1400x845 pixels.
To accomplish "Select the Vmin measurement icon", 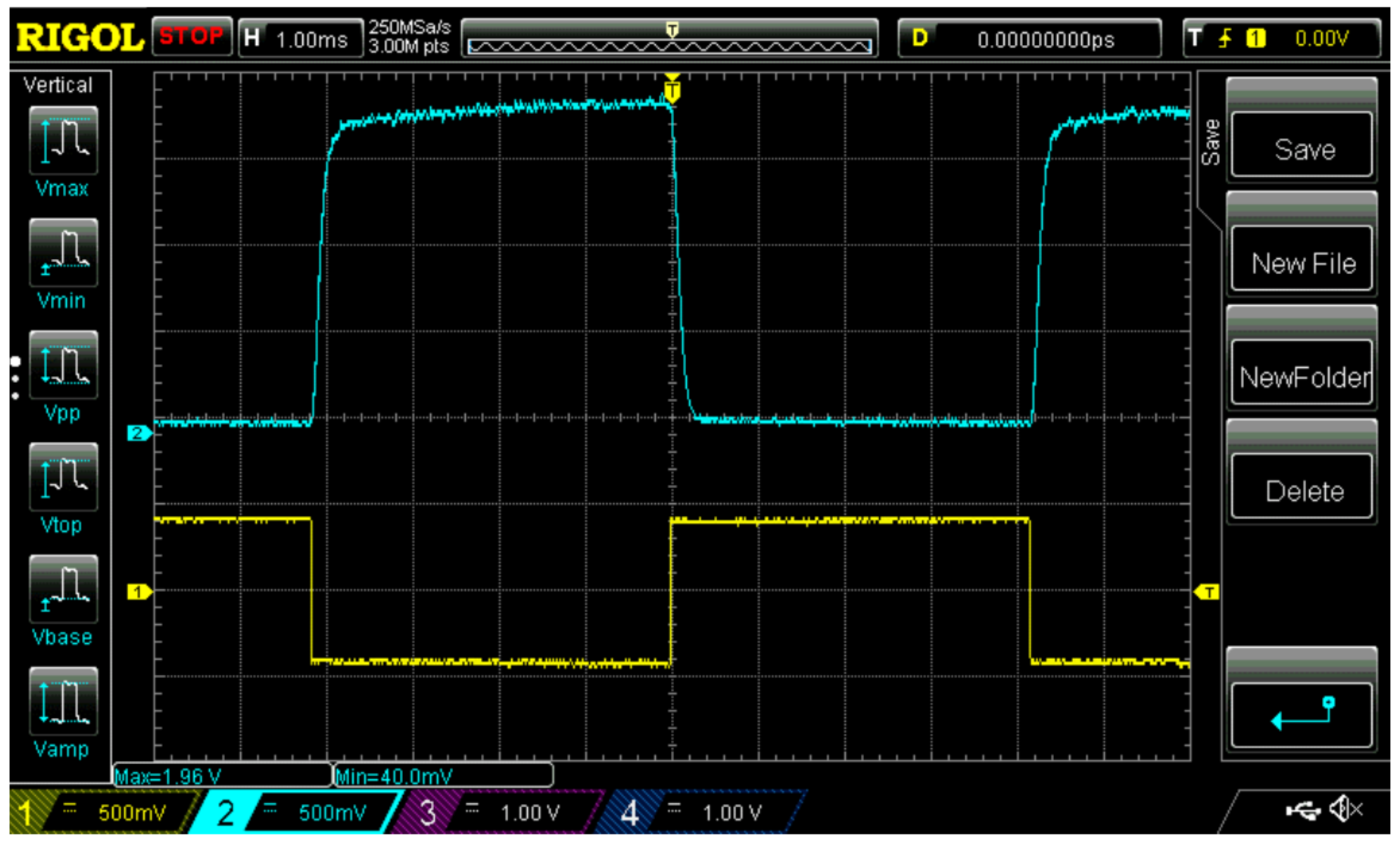I will (x=63, y=253).
